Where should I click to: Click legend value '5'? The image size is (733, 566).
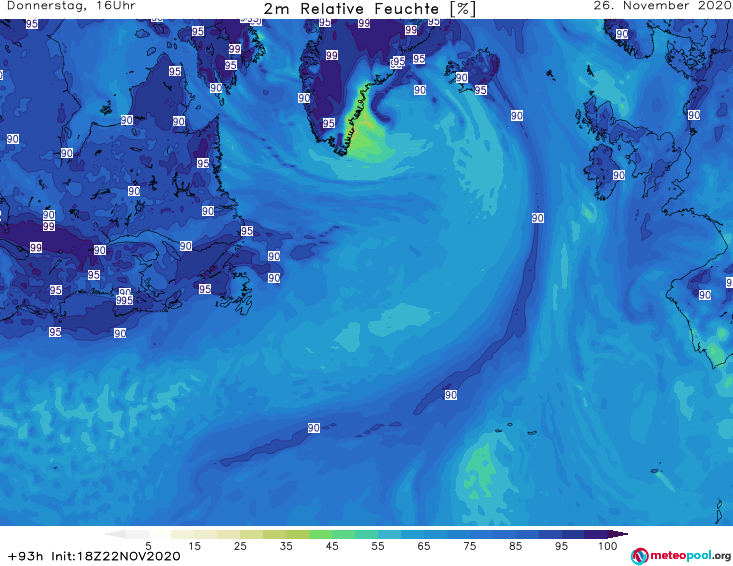pyautogui.click(x=148, y=546)
